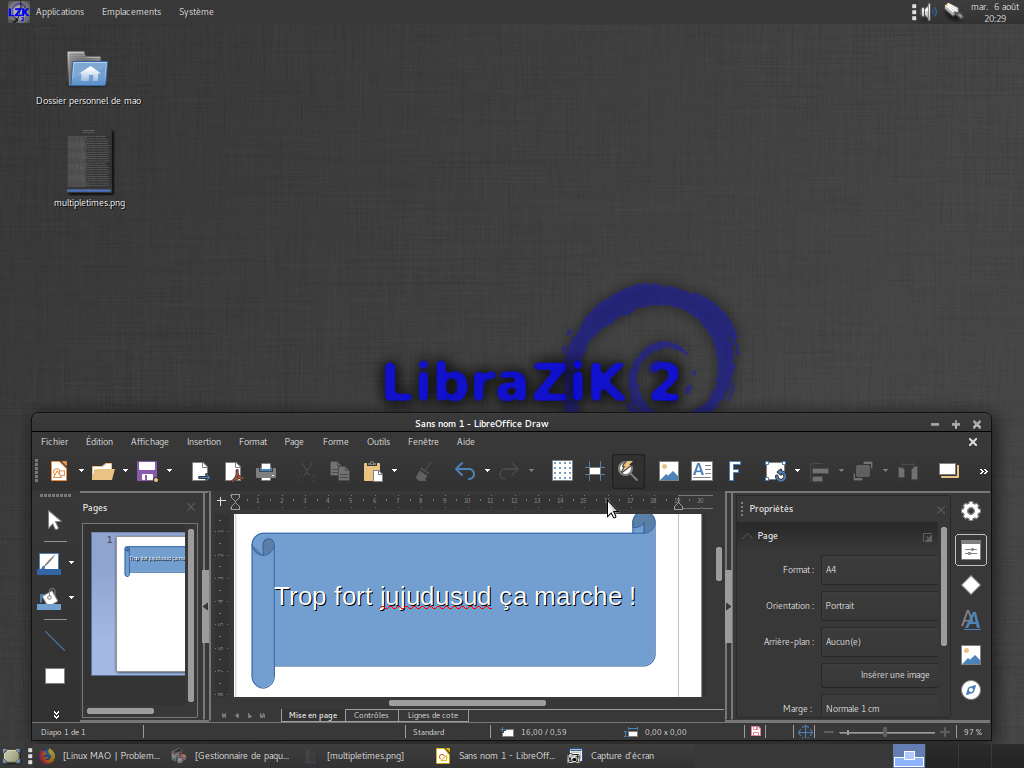This screenshot has height=768, width=1024.
Task: Open the Orientation combo box (Portrait)
Action: (880, 606)
